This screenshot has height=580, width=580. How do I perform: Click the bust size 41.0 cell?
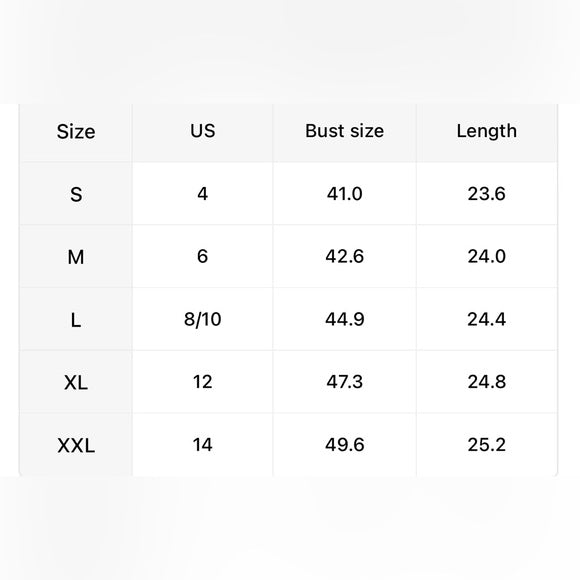click(344, 193)
